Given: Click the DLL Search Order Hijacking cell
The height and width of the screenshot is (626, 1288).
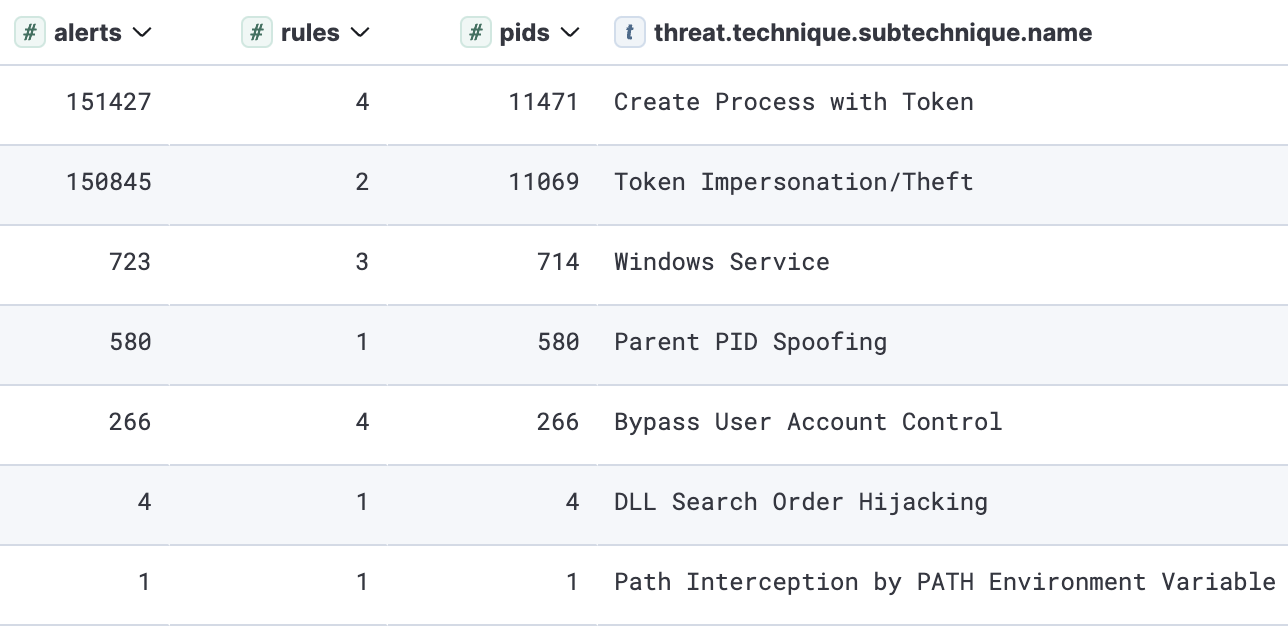Looking at the screenshot, I should coord(800,502).
